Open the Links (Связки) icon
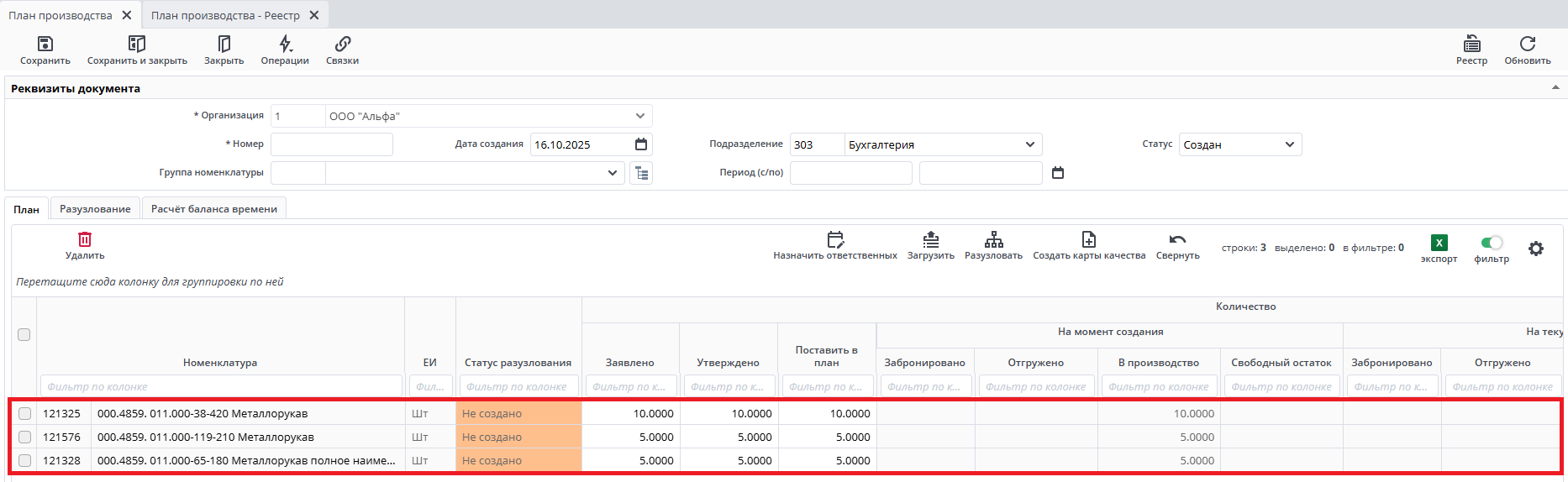The height and width of the screenshot is (482, 1568). click(x=342, y=45)
